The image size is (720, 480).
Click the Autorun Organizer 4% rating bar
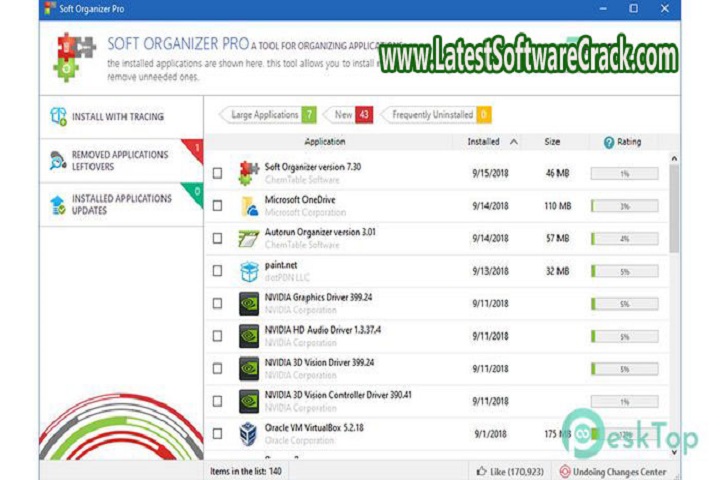pos(624,239)
